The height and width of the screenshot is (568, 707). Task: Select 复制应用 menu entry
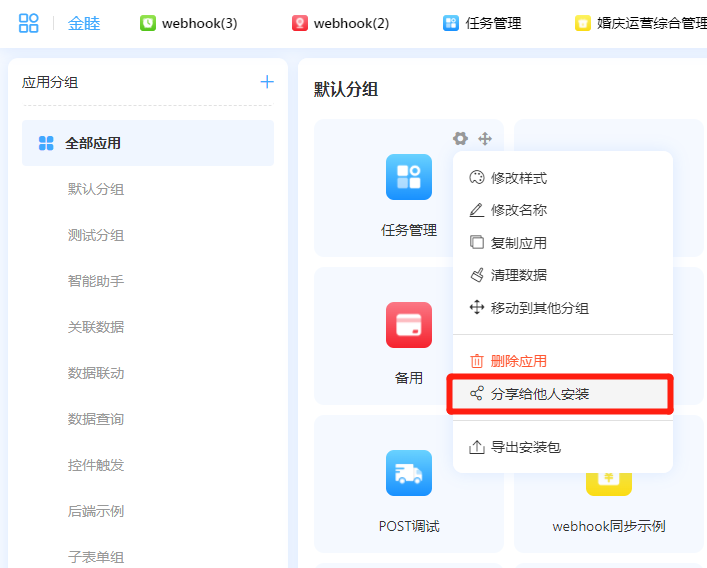pos(518,243)
